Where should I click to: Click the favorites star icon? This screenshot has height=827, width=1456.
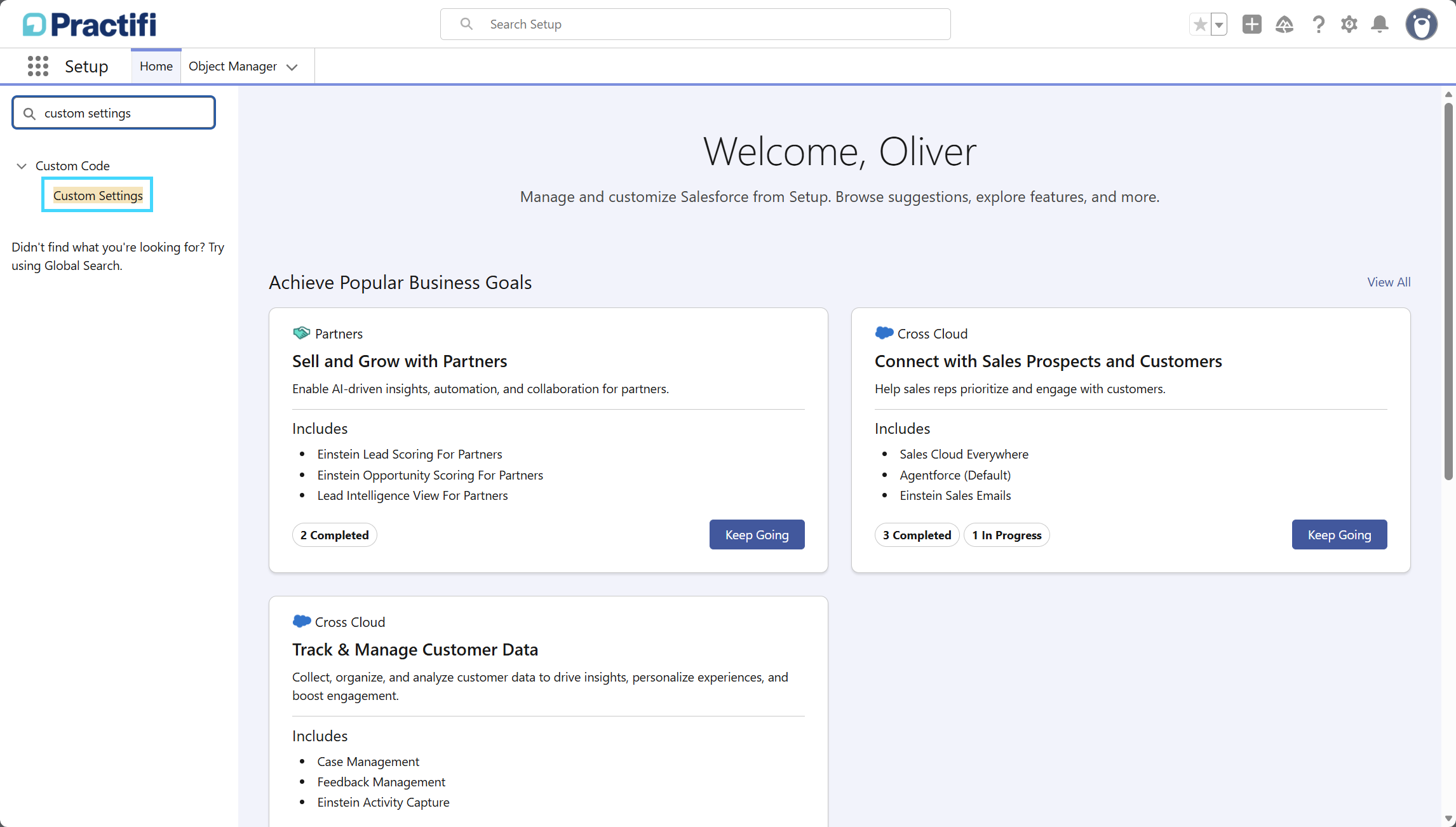coord(1200,24)
